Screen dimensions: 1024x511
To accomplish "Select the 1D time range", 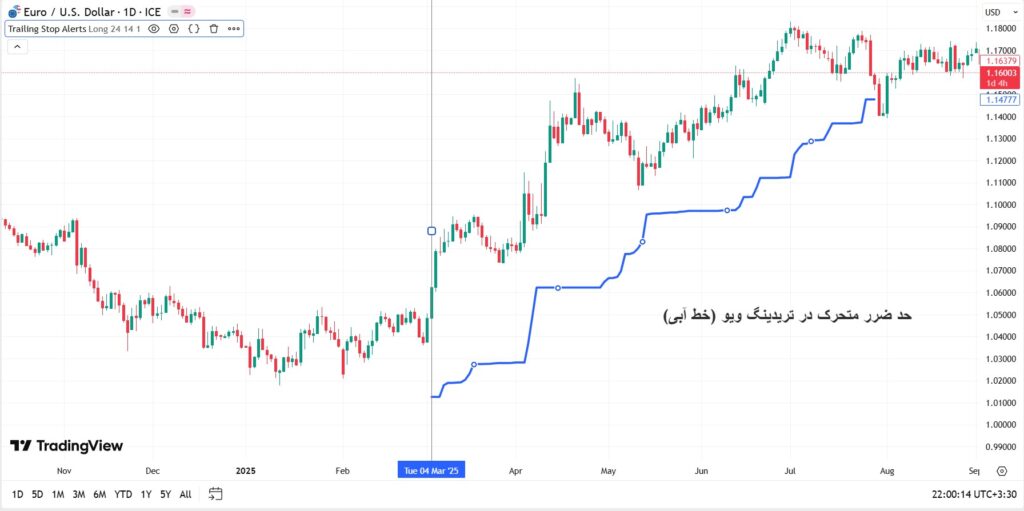I will point(18,494).
